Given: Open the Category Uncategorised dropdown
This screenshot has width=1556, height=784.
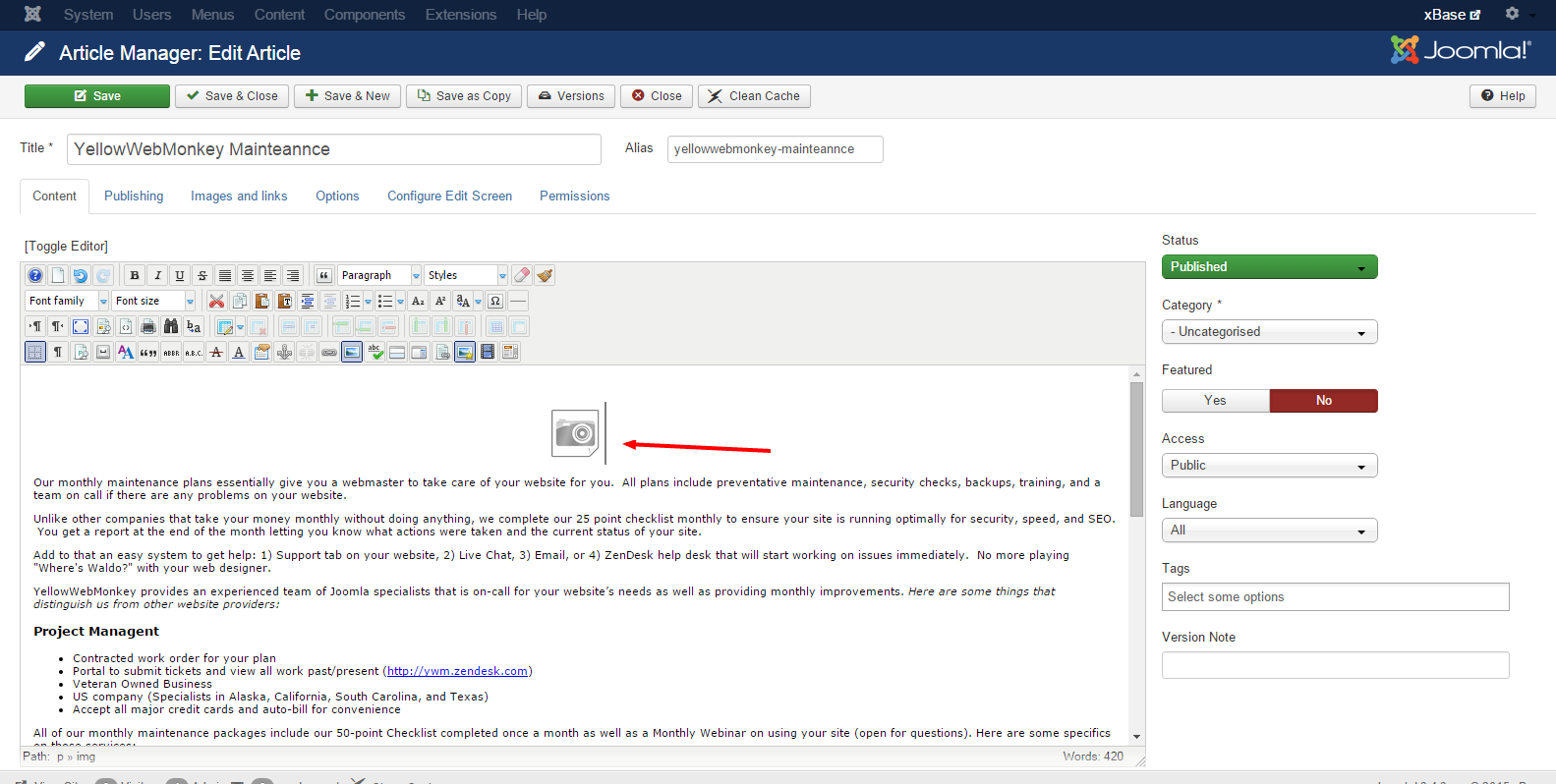Looking at the screenshot, I should pos(1269,332).
